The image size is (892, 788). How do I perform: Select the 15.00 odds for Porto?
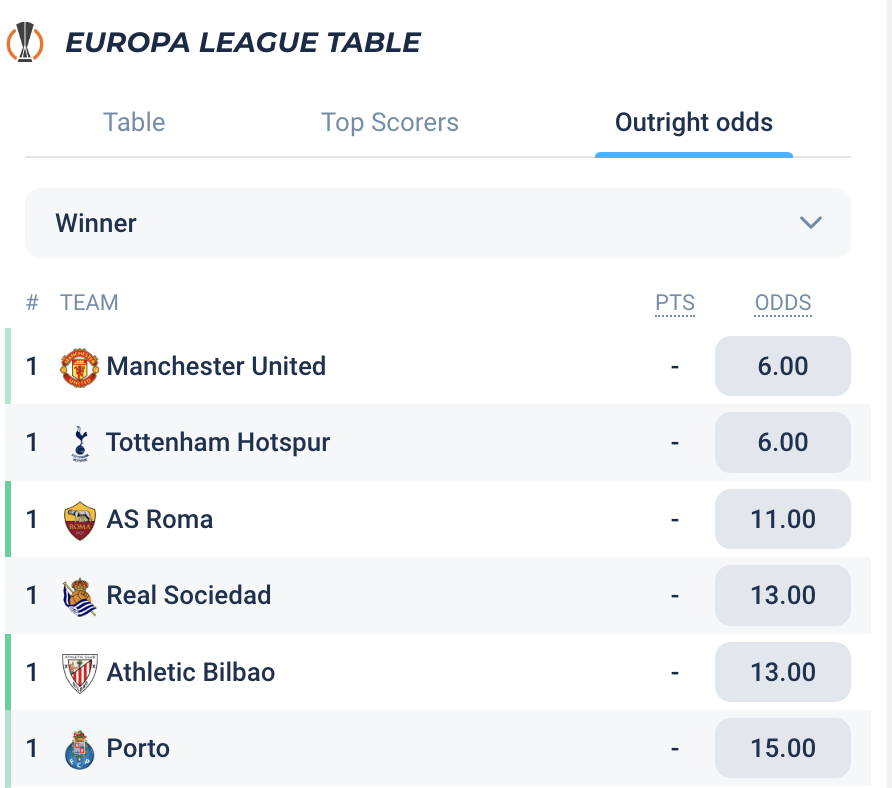tap(783, 748)
